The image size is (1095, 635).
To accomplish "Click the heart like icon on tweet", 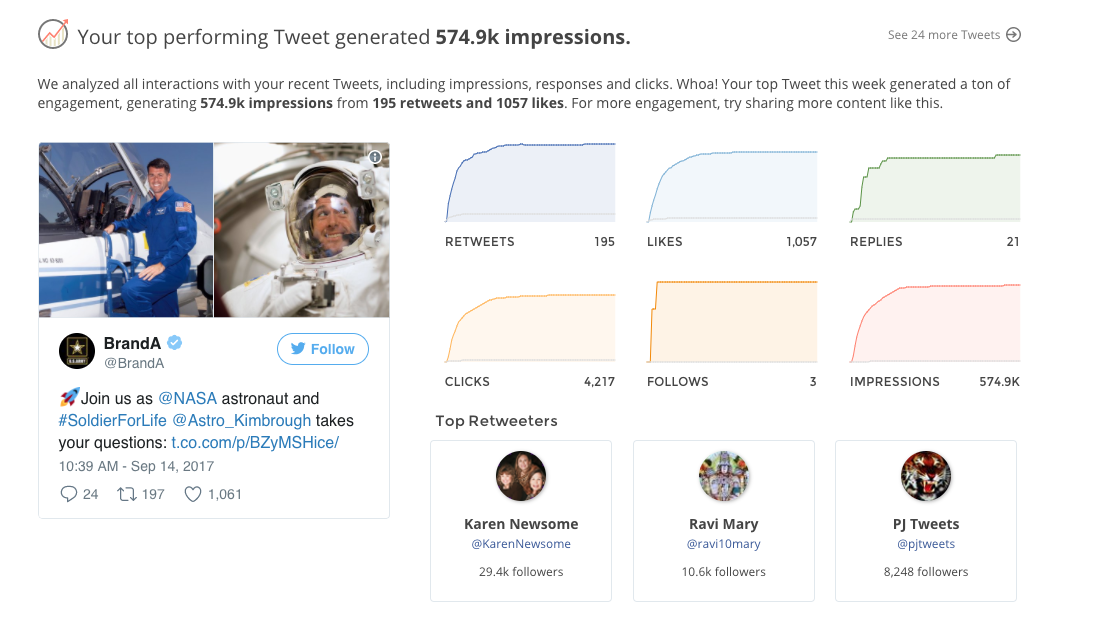I will tap(193, 494).
